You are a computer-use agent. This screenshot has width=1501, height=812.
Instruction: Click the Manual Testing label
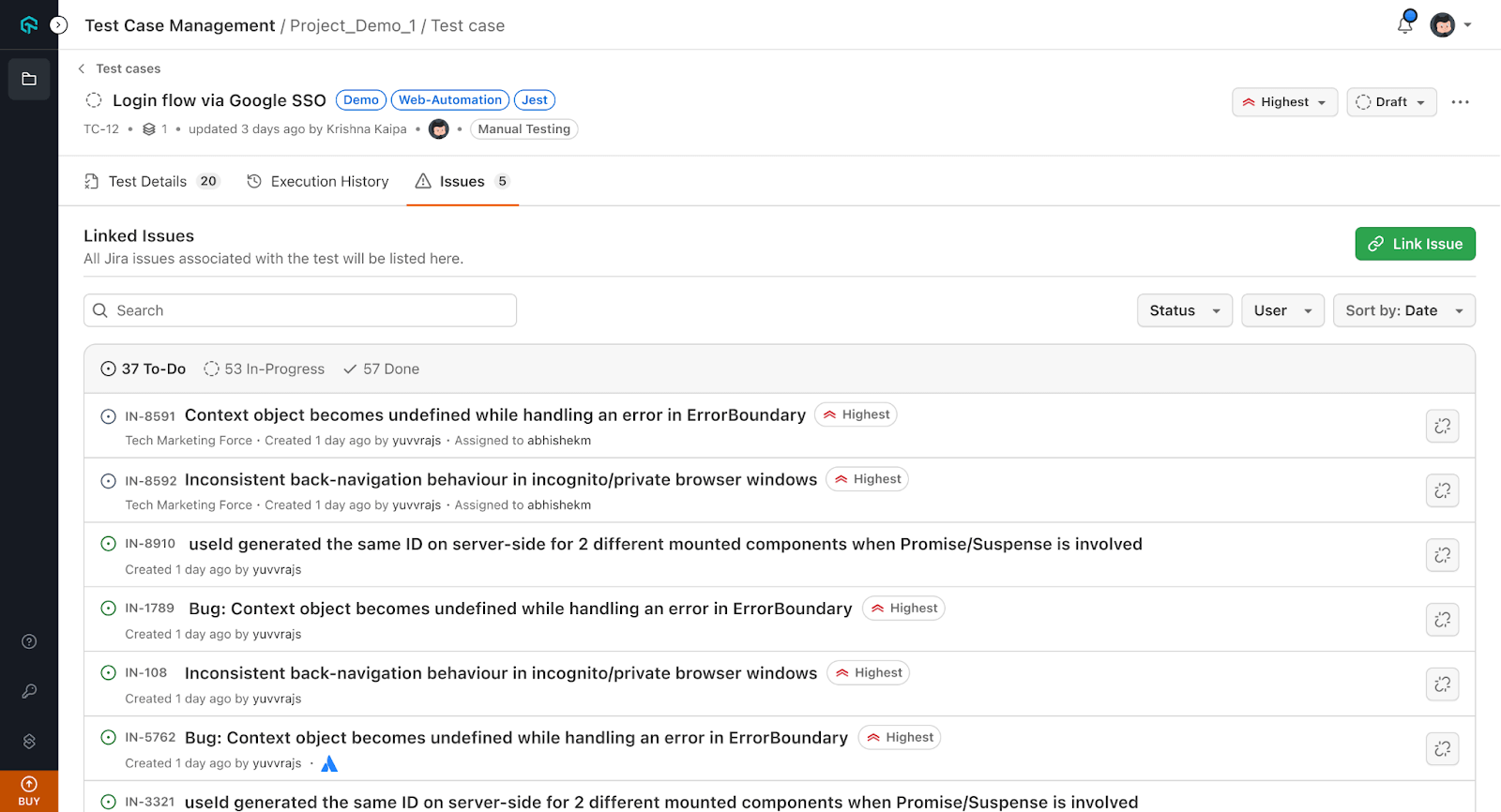(524, 129)
